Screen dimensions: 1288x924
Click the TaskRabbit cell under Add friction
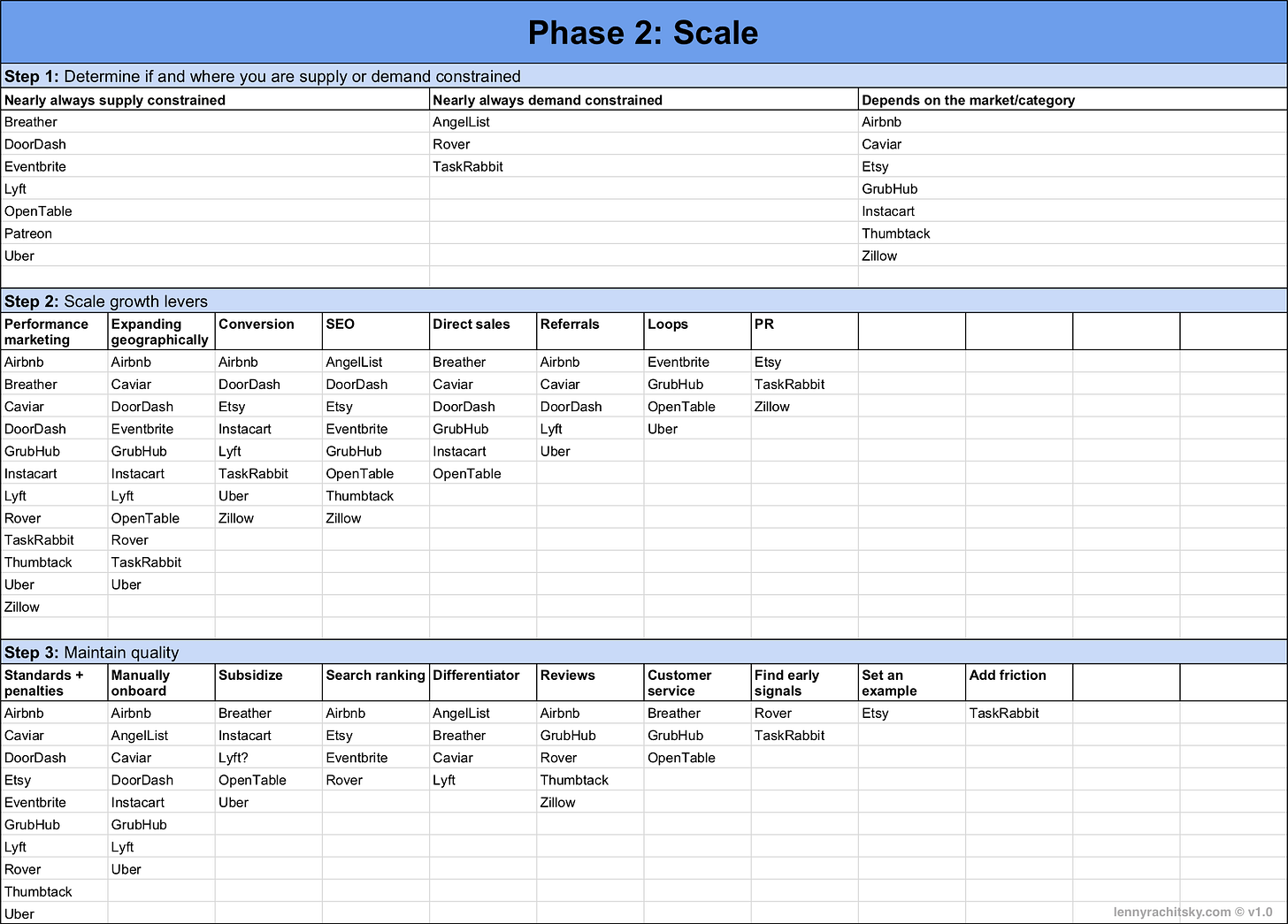point(1018,713)
